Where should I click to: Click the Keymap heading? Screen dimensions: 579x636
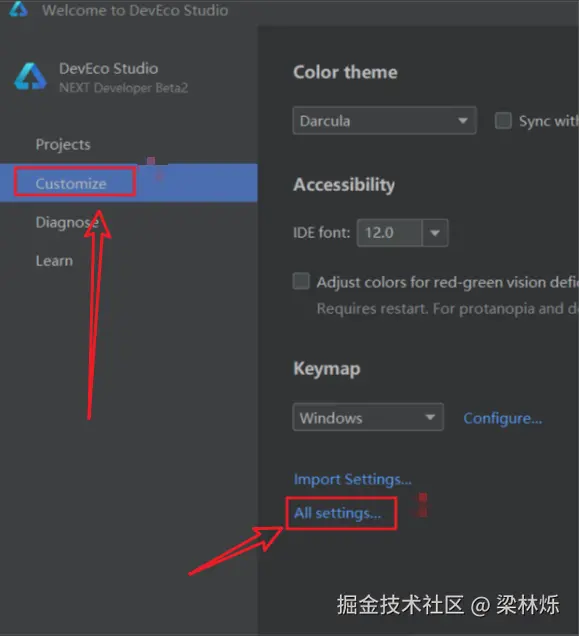click(x=327, y=369)
